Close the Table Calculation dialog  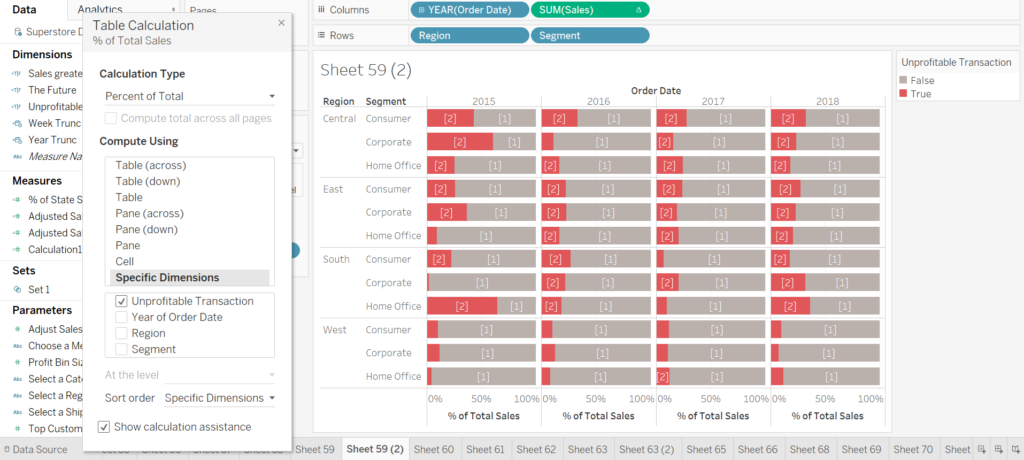281,23
